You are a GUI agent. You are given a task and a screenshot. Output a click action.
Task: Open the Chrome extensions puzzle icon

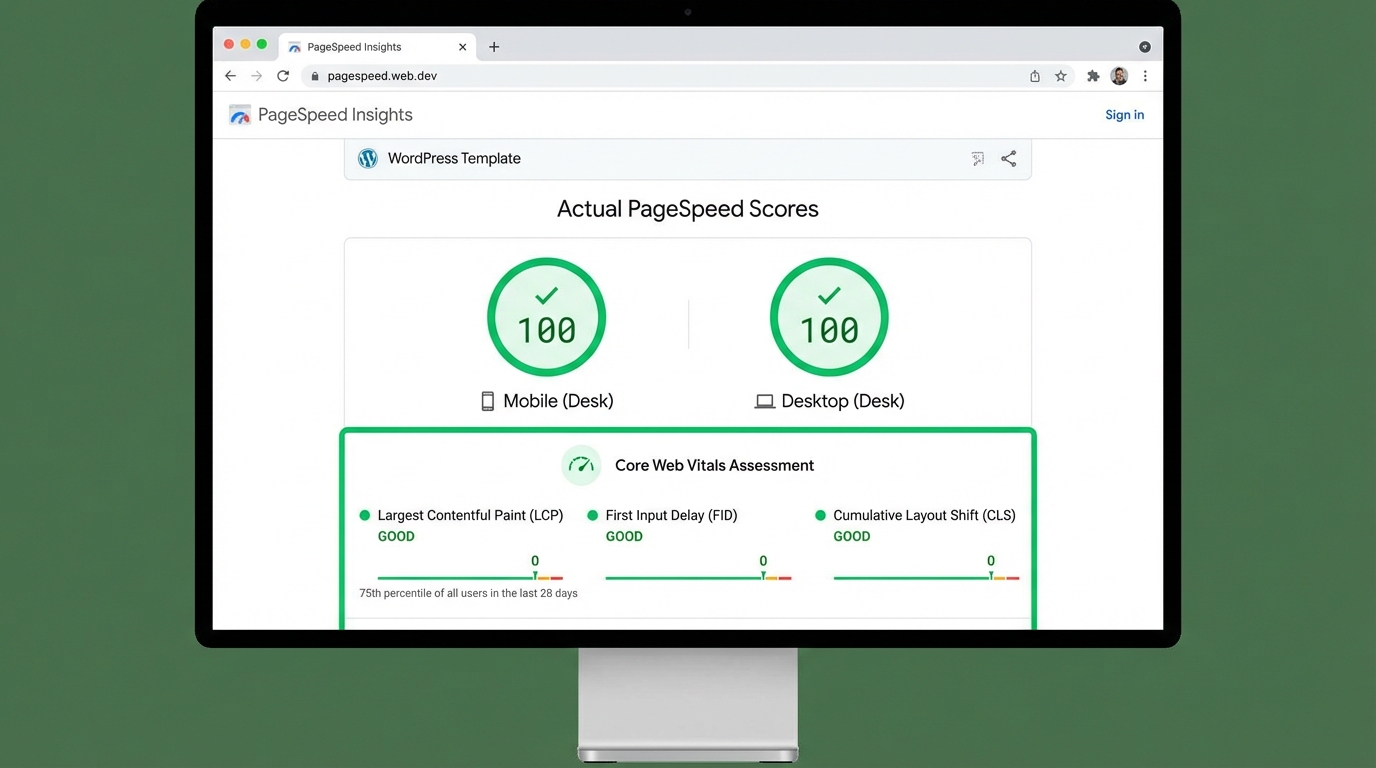(1092, 75)
